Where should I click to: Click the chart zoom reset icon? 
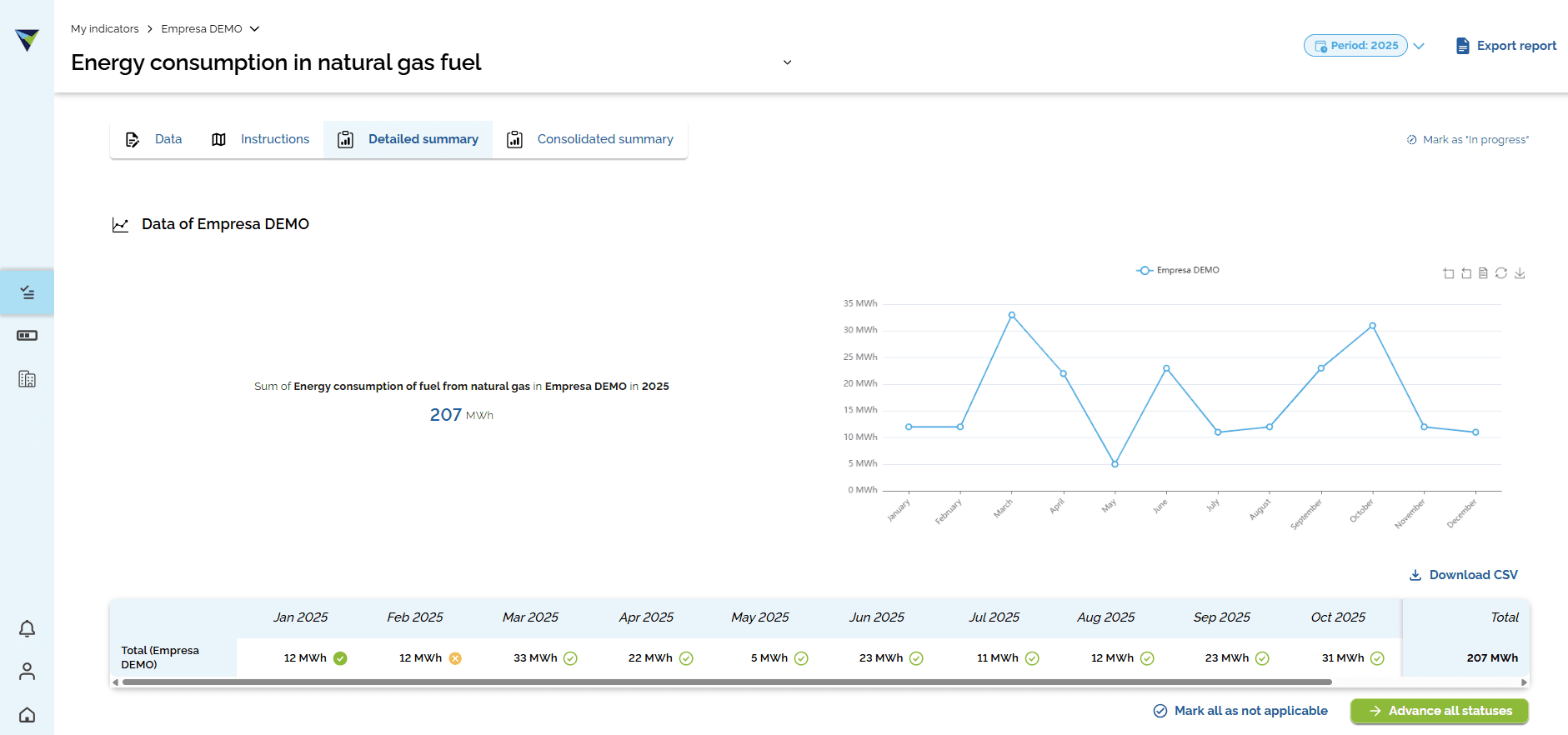pos(1466,273)
